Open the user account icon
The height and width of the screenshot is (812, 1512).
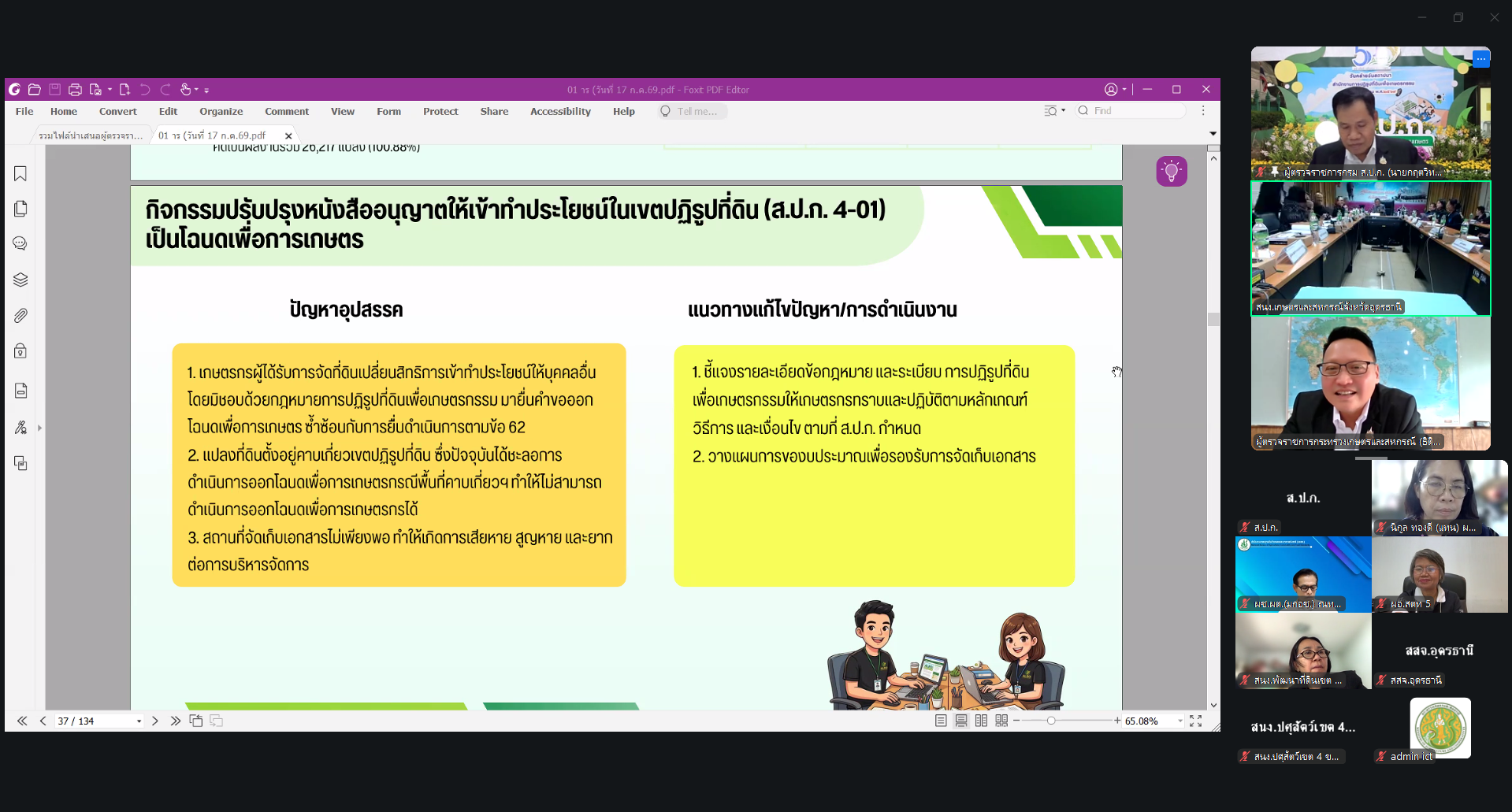tap(1111, 90)
